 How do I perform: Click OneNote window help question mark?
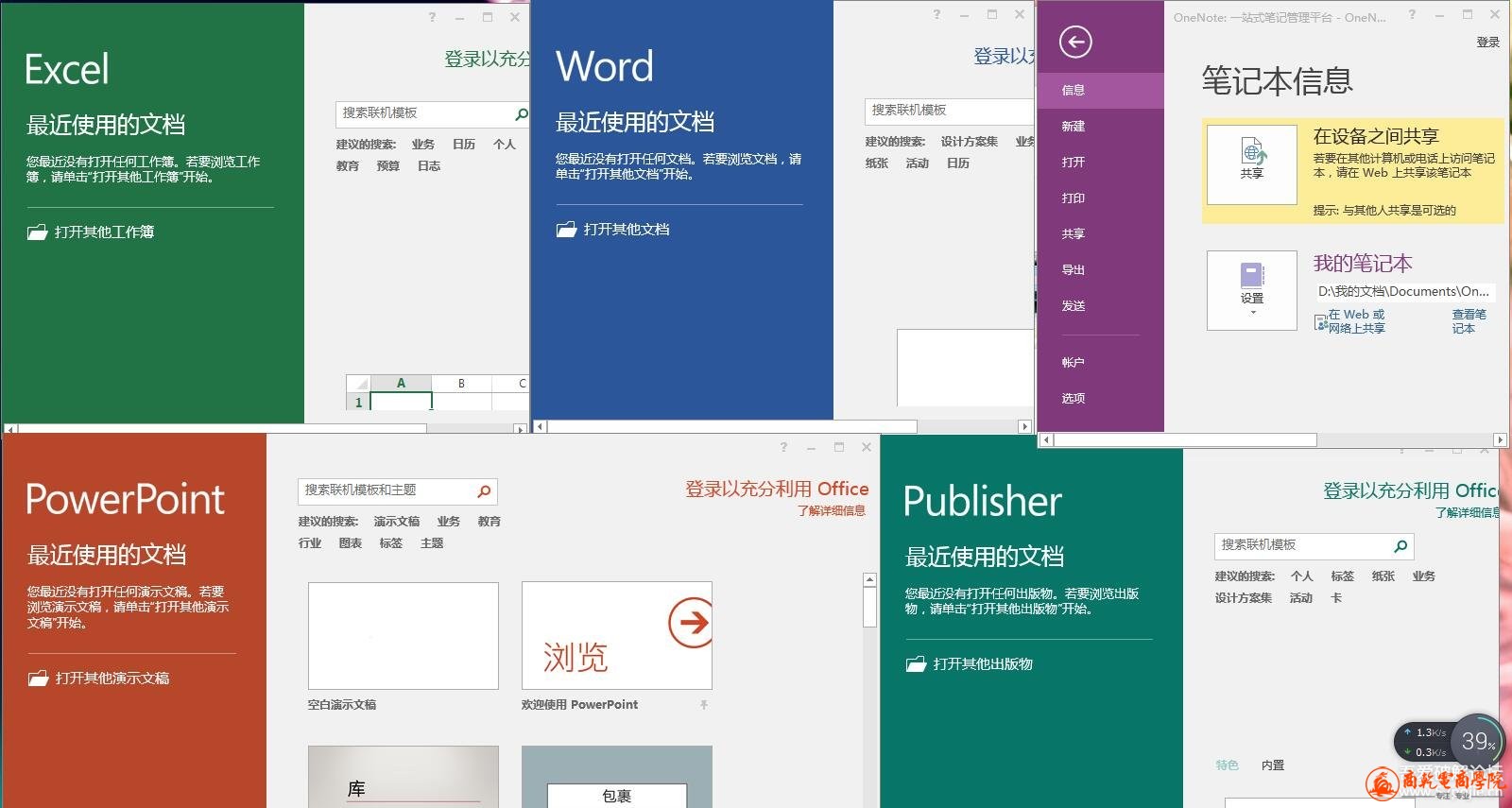coord(1412,14)
